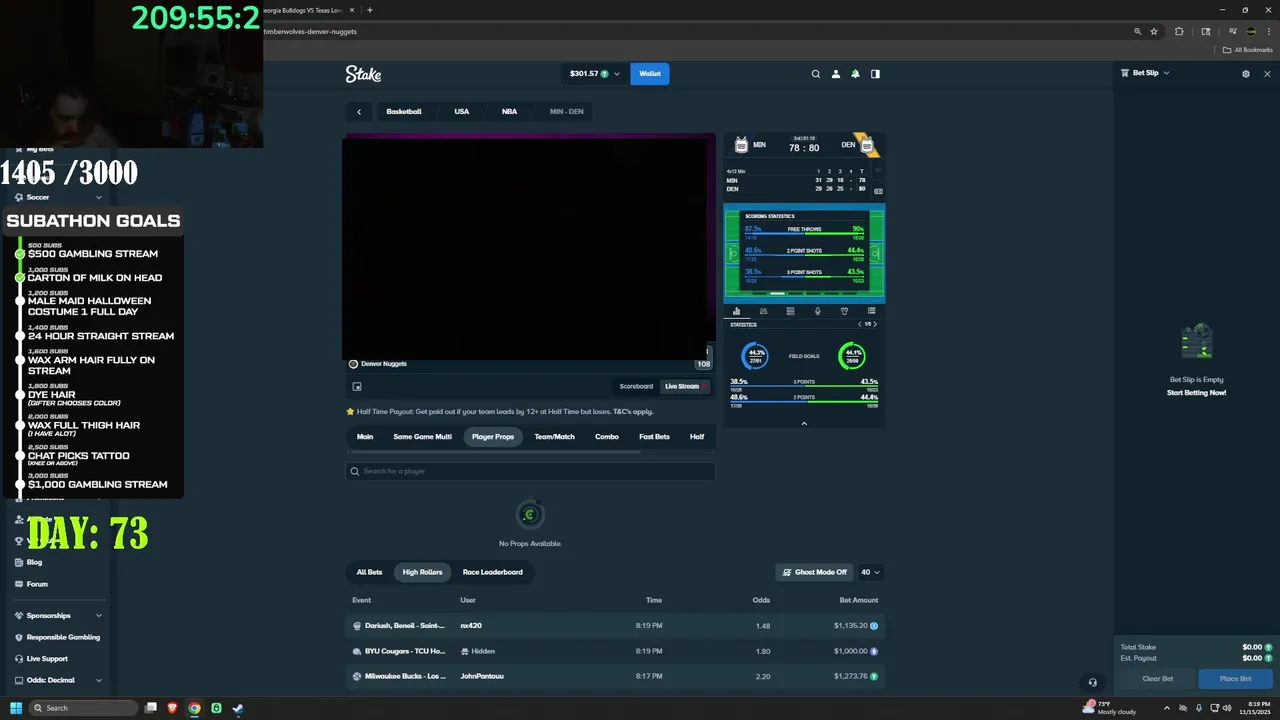Toggle Ghost Mode Off button
The width and height of the screenshot is (1280, 720).
coord(814,572)
